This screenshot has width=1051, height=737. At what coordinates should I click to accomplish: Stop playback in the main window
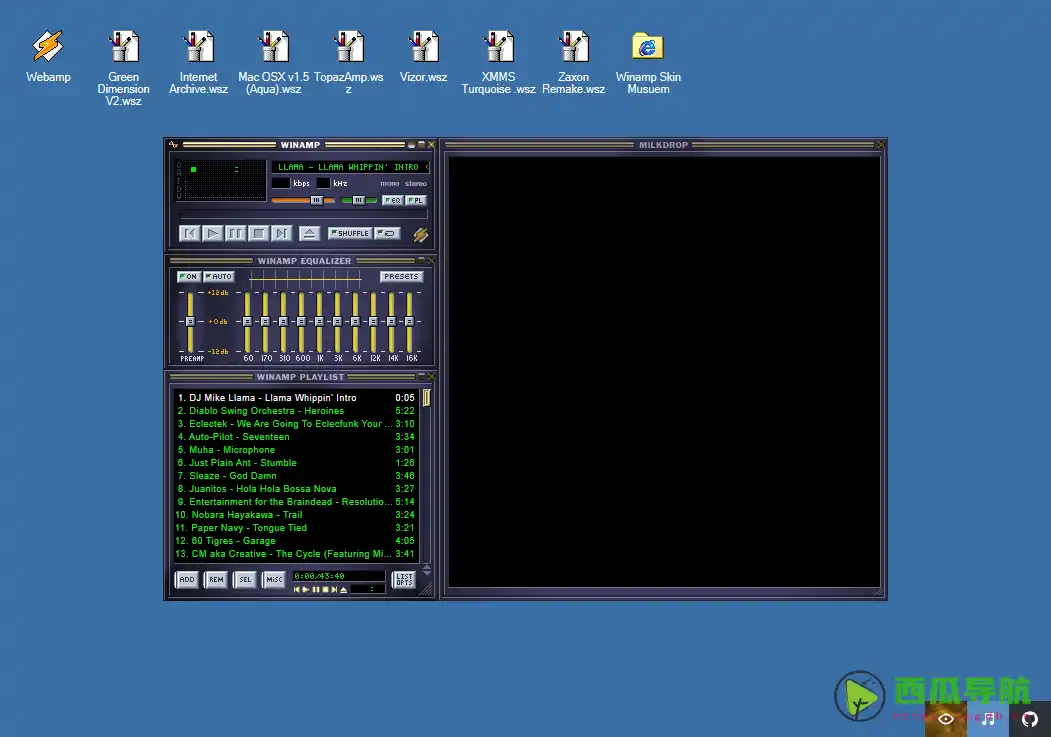click(x=257, y=233)
